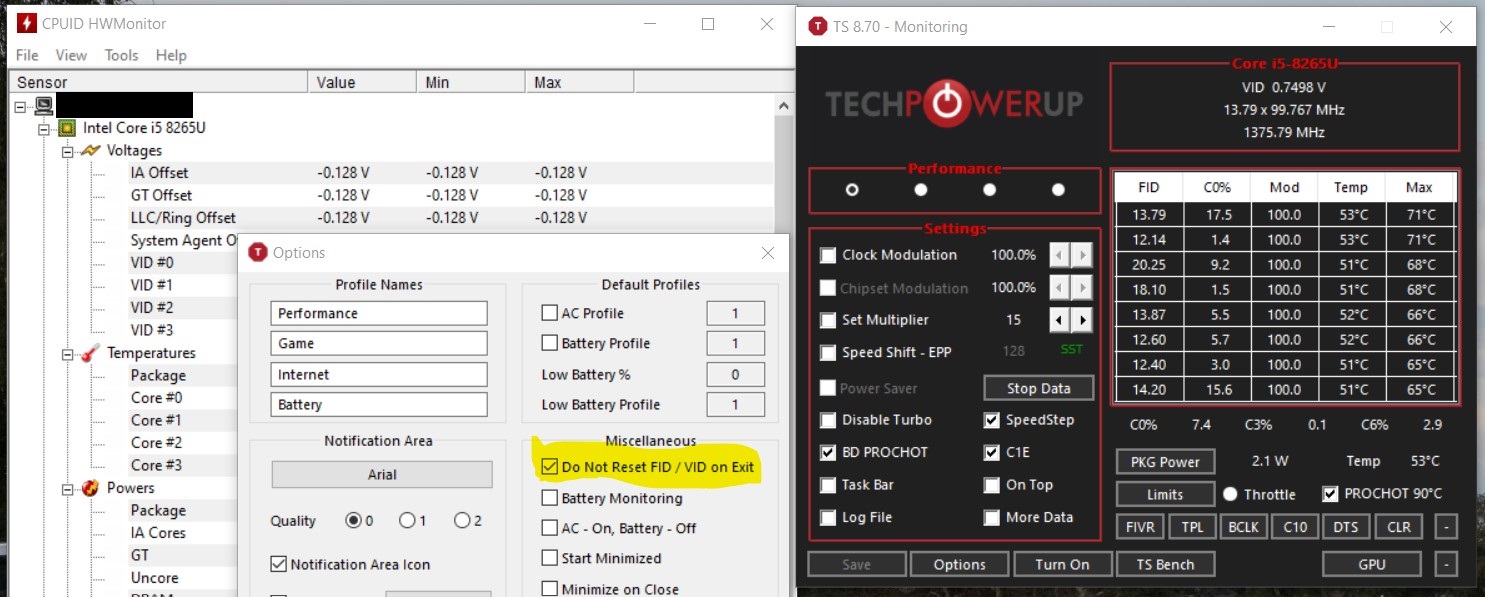Click the Stop Data button
Image resolution: width=1485 pixels, height=597 pixels.
point(1038,388)
